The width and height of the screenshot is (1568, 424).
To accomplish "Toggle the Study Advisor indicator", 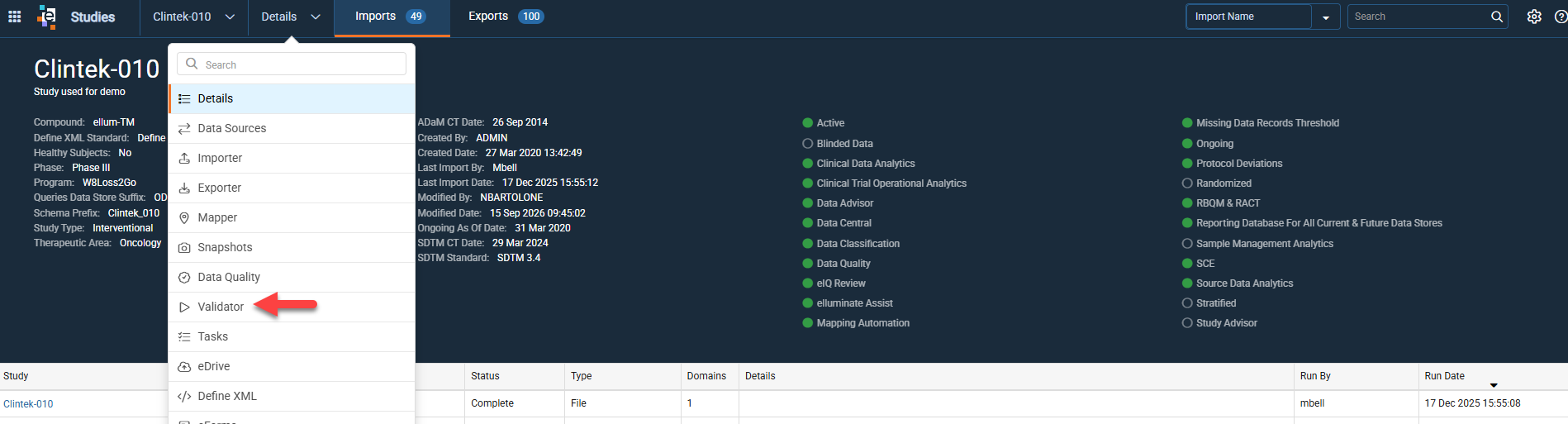I will [1187, 323].
